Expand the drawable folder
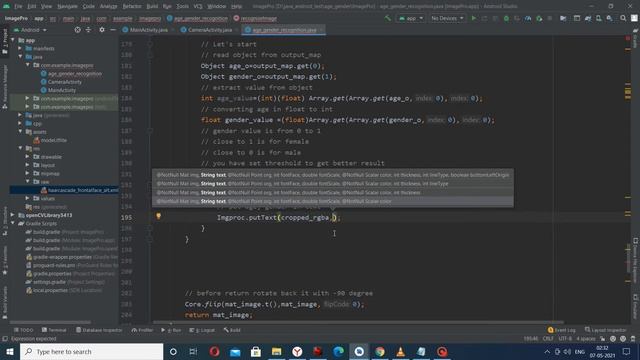Viewport: 640px width, 360px height. (27, 157)
